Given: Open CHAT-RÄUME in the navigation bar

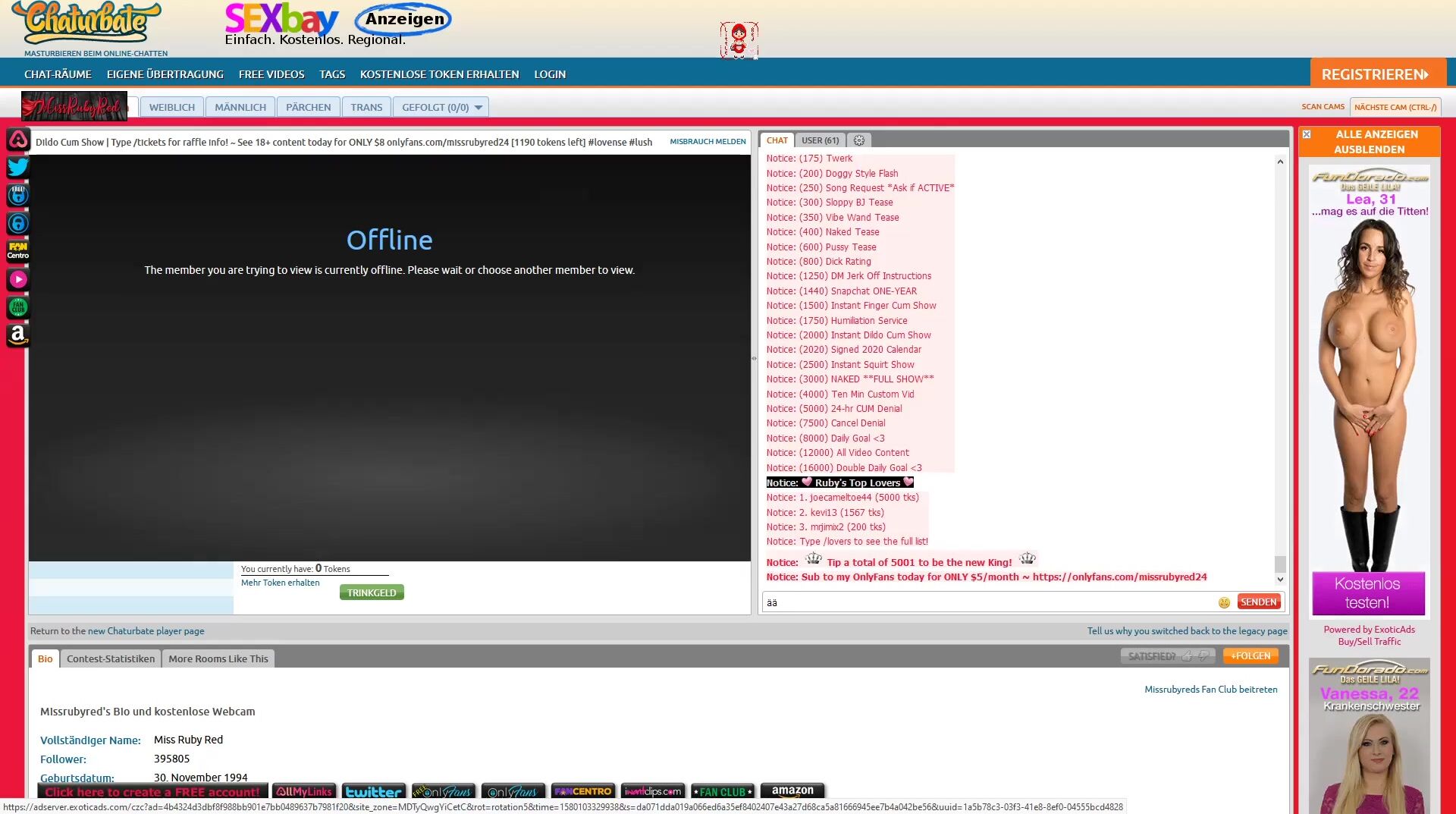Looking at the screenshot, I should 58,74.
